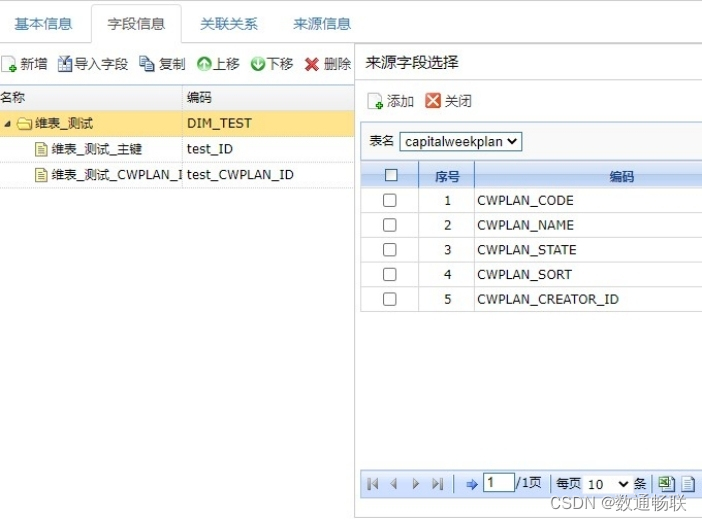Click the page number input field
Viewport: 702px width, 521px height.
pyautogui.click(x=499, y=483)
